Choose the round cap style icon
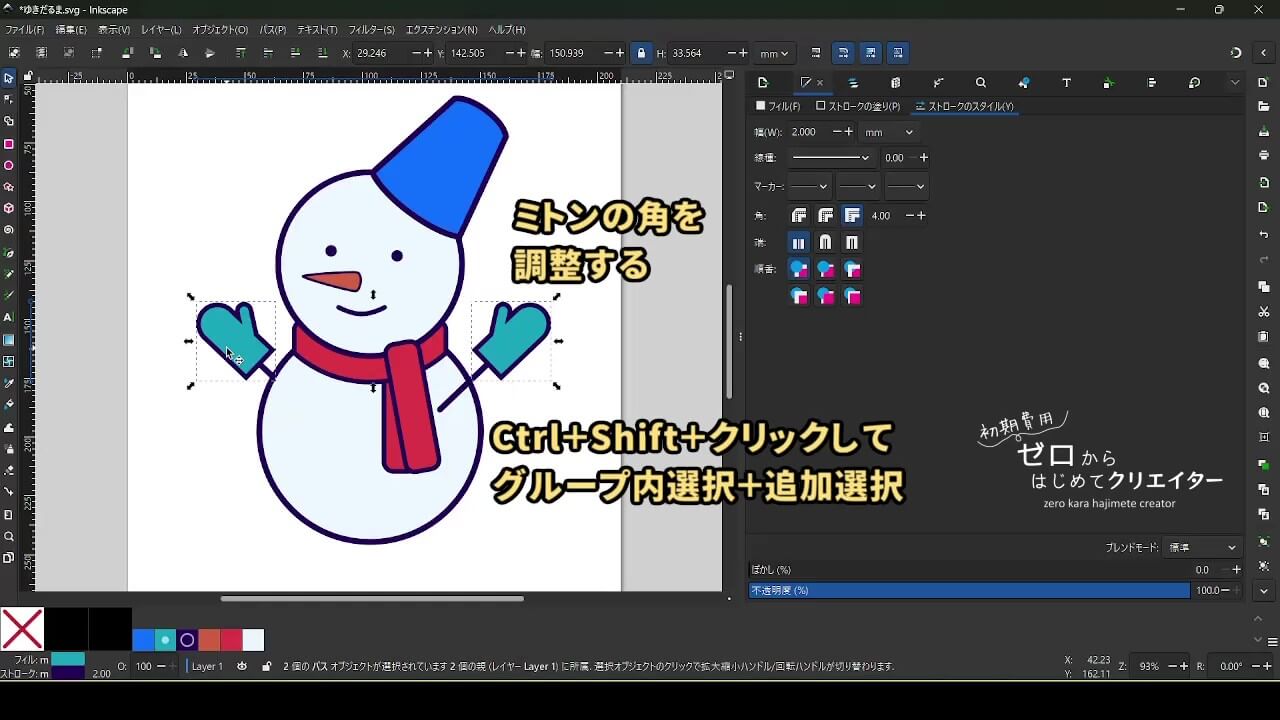 [825, 243]
